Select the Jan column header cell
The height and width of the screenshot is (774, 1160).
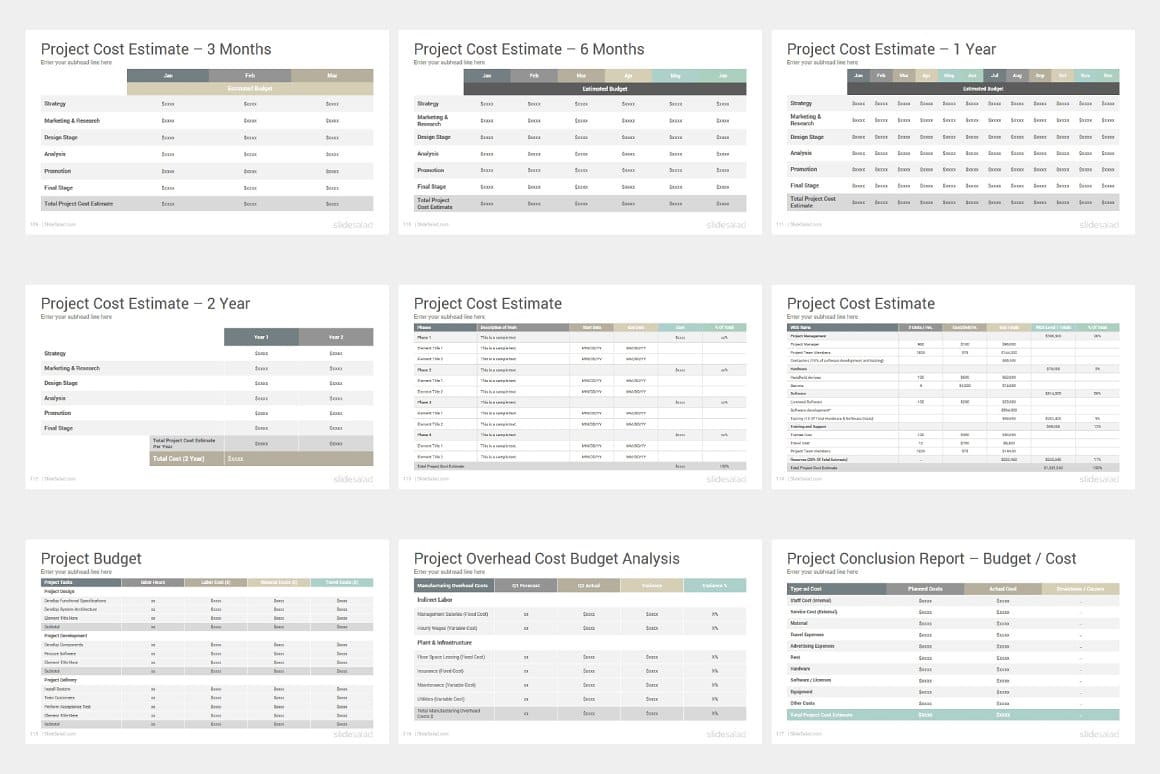point(167,75)
